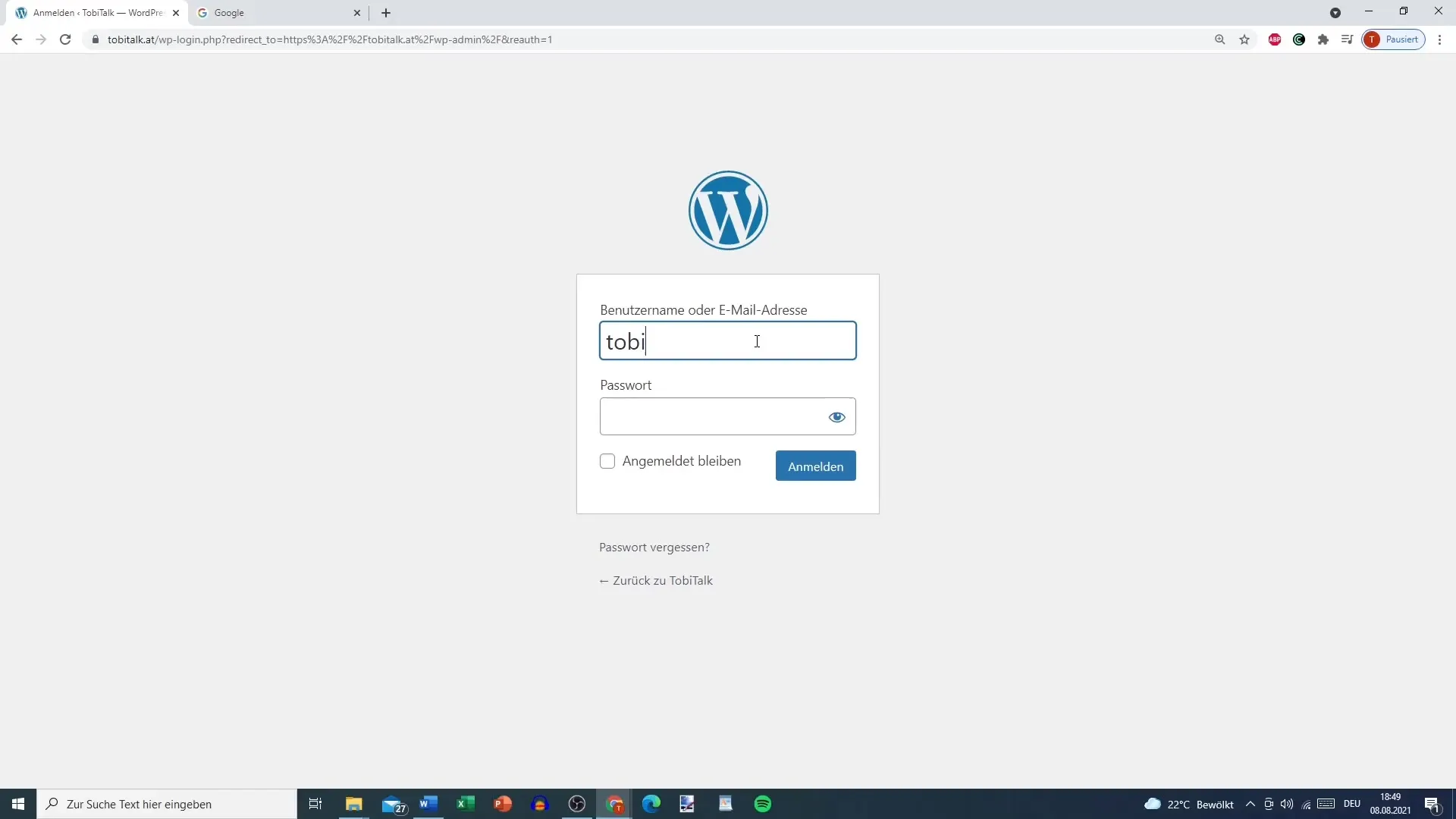The width and height of the screenshot is (1456, 819).
Task: Follow the Zurück zu TobiTalk link
Action: point(656,580)
